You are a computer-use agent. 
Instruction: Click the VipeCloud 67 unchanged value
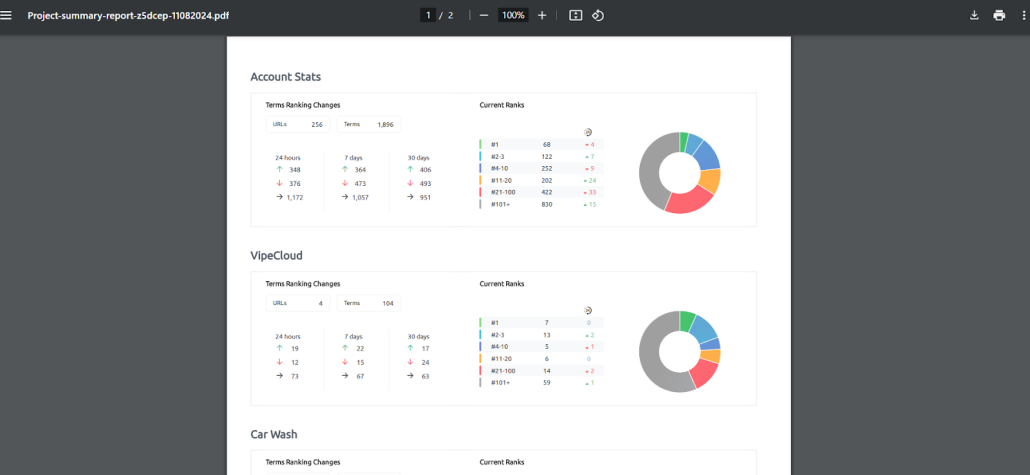pos(360,376)
